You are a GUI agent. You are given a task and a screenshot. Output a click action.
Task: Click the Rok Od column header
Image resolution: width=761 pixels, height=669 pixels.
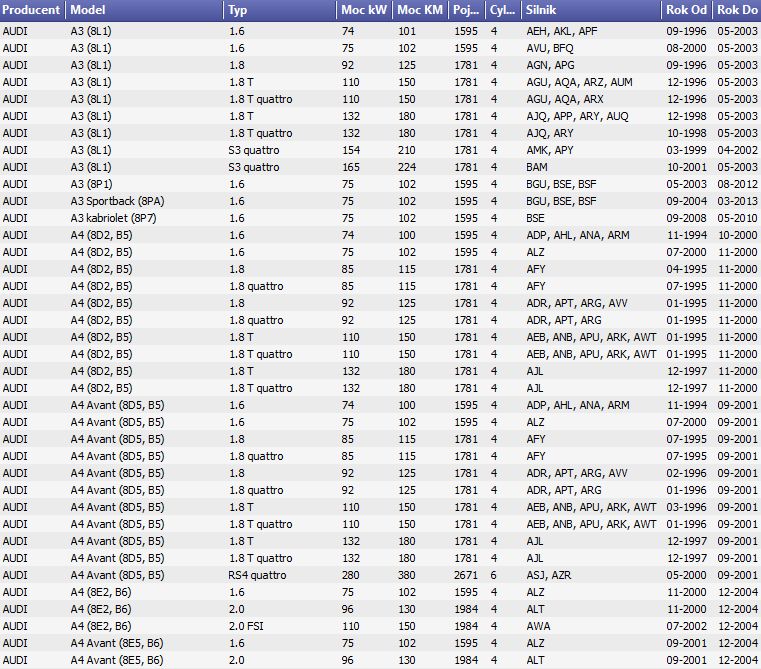pos(686,10)
